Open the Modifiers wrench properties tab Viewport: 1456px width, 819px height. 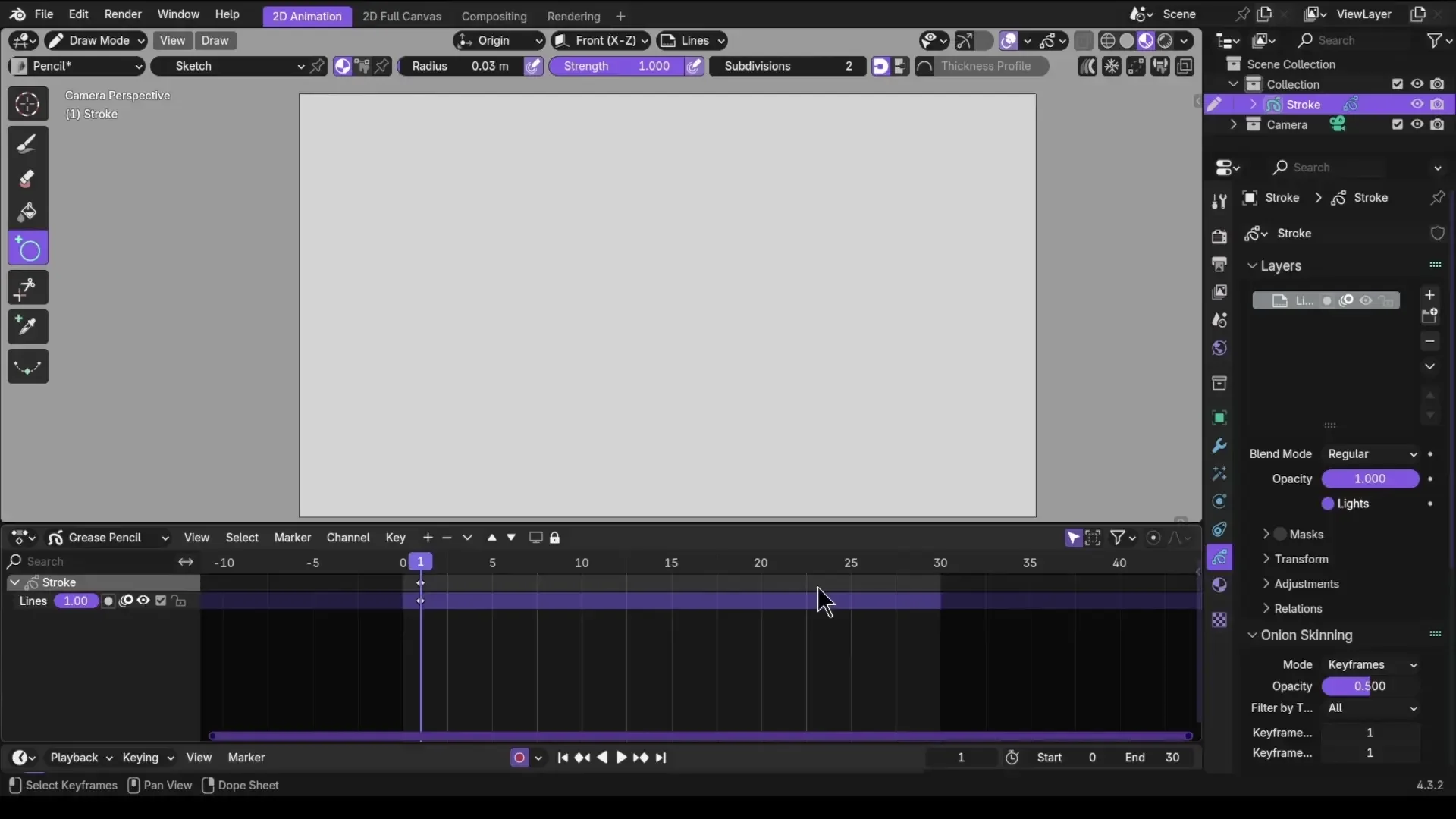1219,446
